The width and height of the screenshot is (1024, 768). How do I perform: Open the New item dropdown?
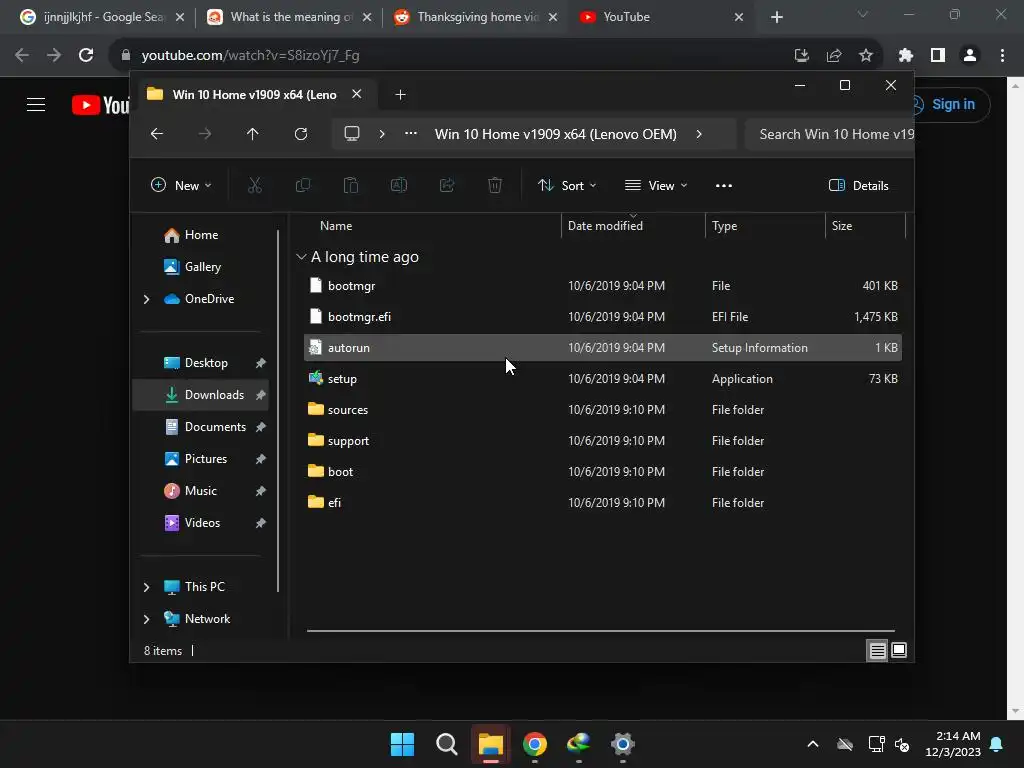[x=181, y=185]
